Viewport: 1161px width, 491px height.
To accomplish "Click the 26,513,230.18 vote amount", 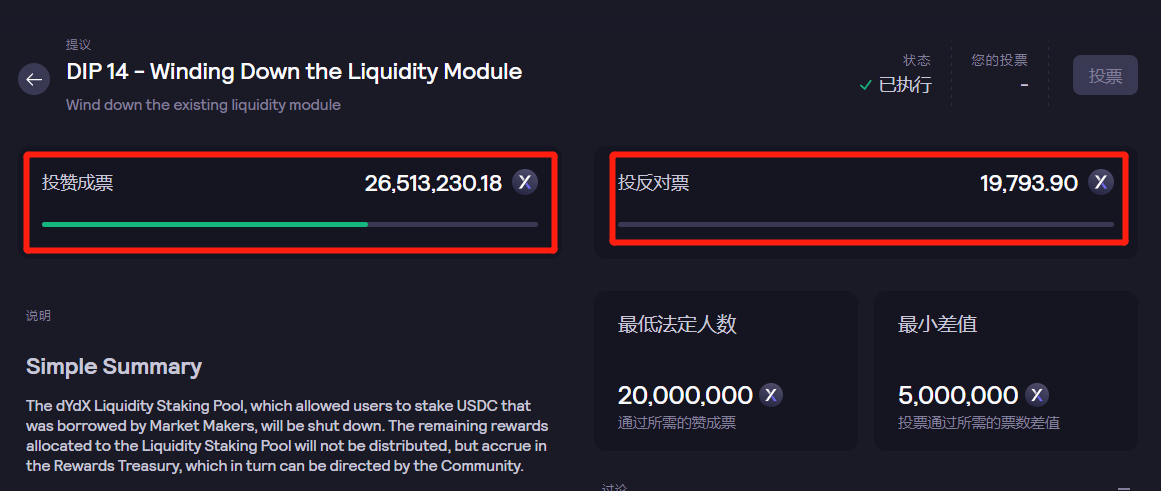I will 433,183.
